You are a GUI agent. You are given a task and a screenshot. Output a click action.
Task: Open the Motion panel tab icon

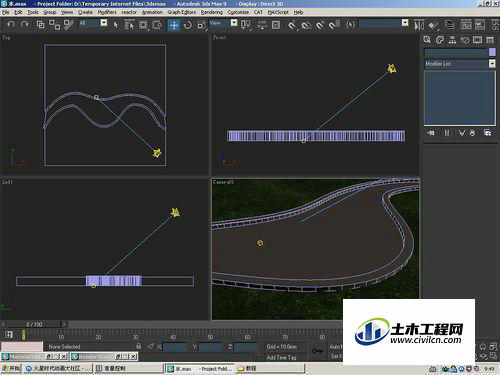[x=465, y=40]
